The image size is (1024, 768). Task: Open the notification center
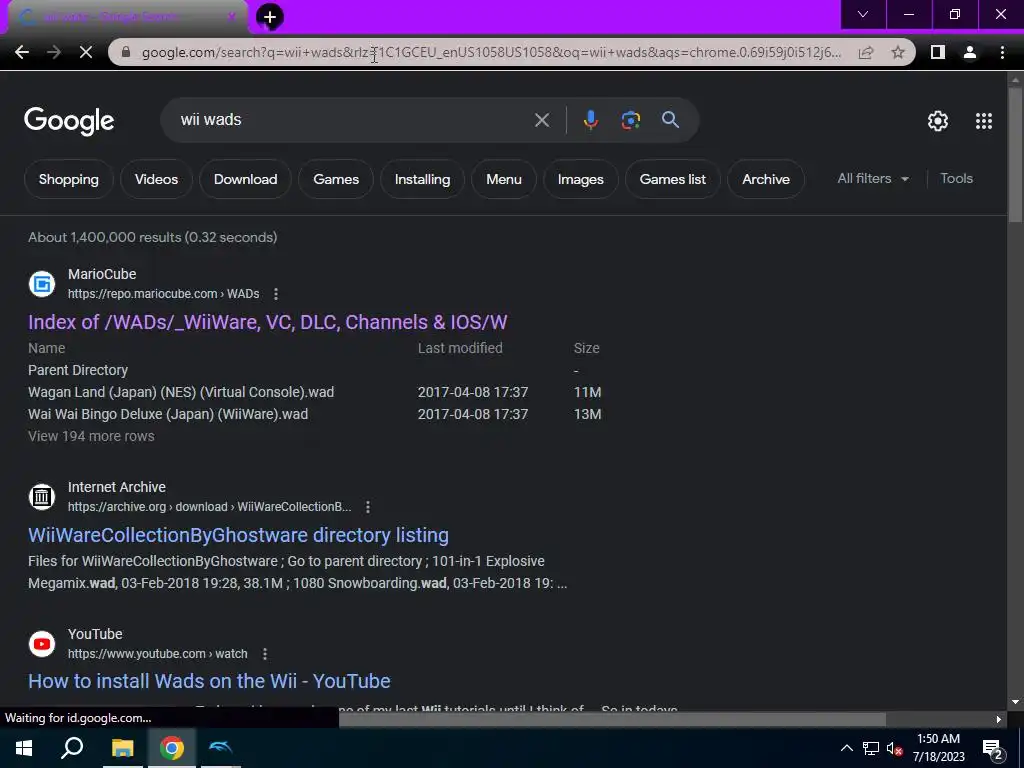point(992,749)
